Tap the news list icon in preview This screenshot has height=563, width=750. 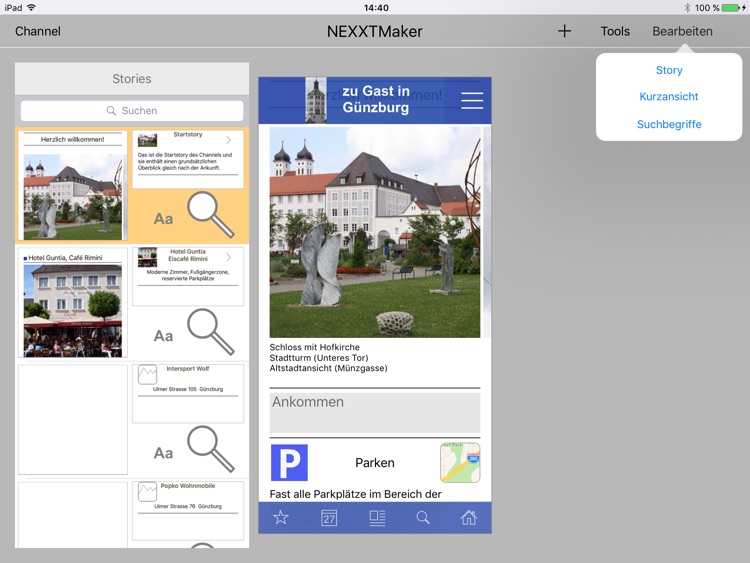[377, 518]
